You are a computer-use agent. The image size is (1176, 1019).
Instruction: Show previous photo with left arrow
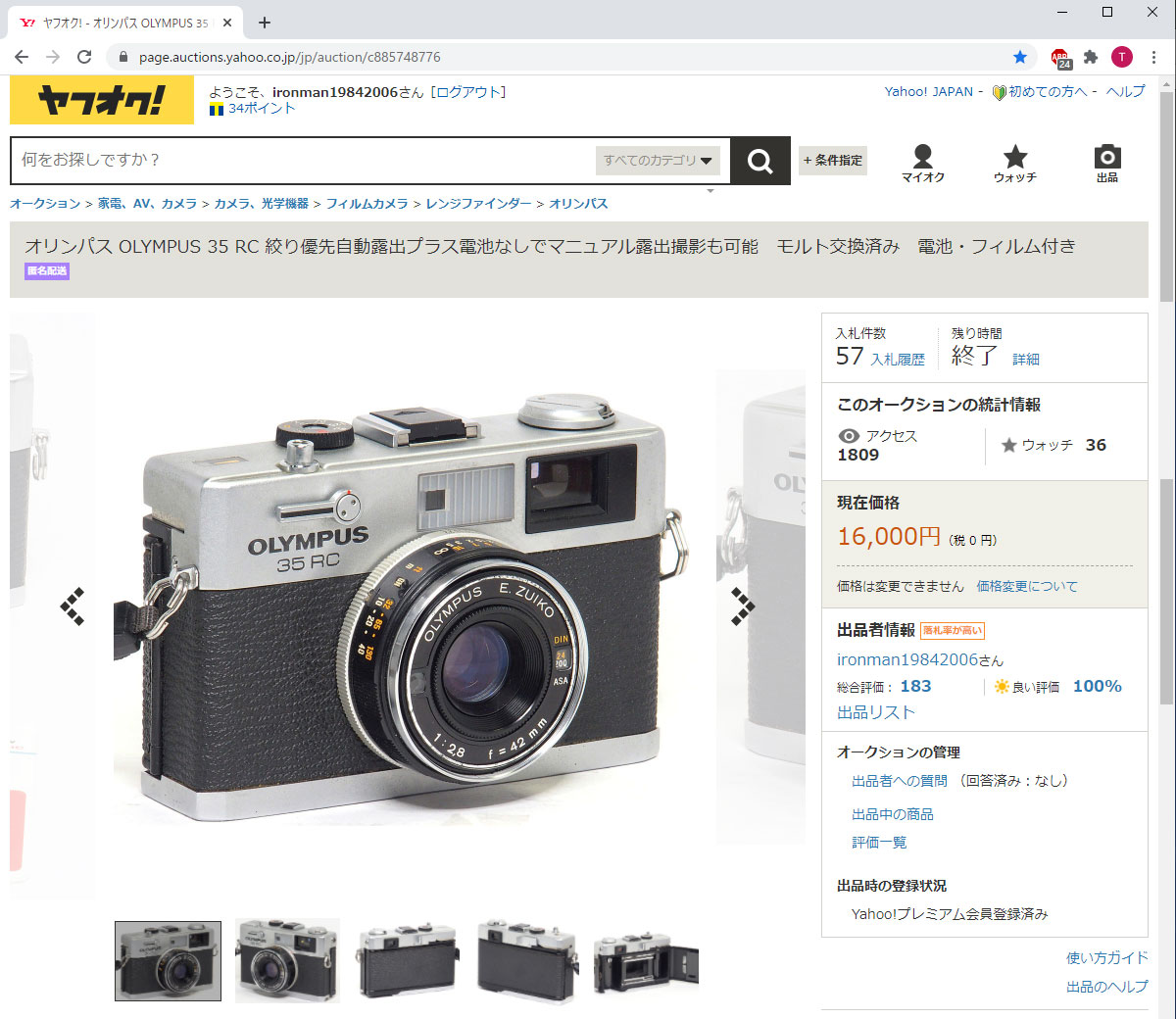click(x=73, y=607)
